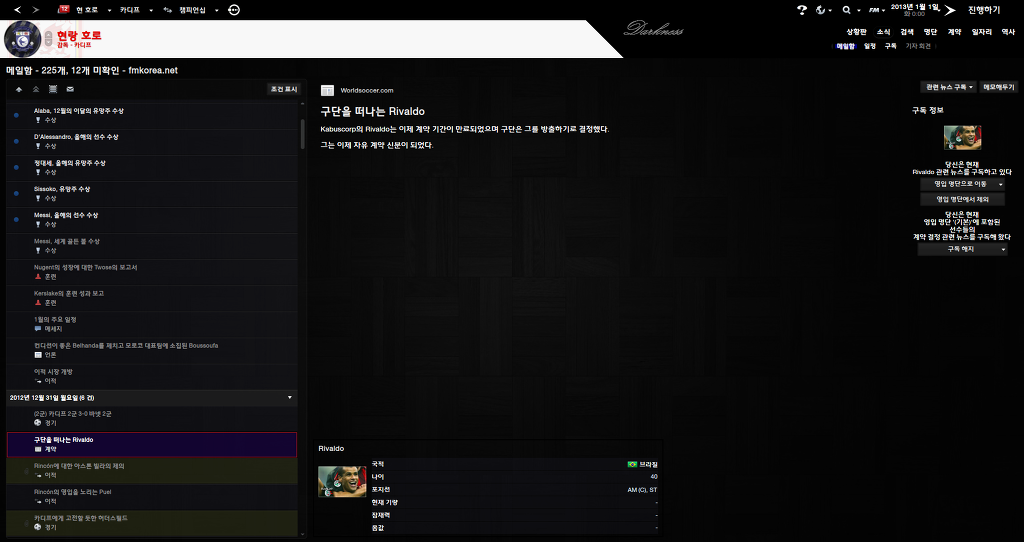Open the Alaba 12월의 이달의 유망주 수상 message
The width and height of the screenshot is (1024, 542).
pyautogui.click(x=152, y=116)
